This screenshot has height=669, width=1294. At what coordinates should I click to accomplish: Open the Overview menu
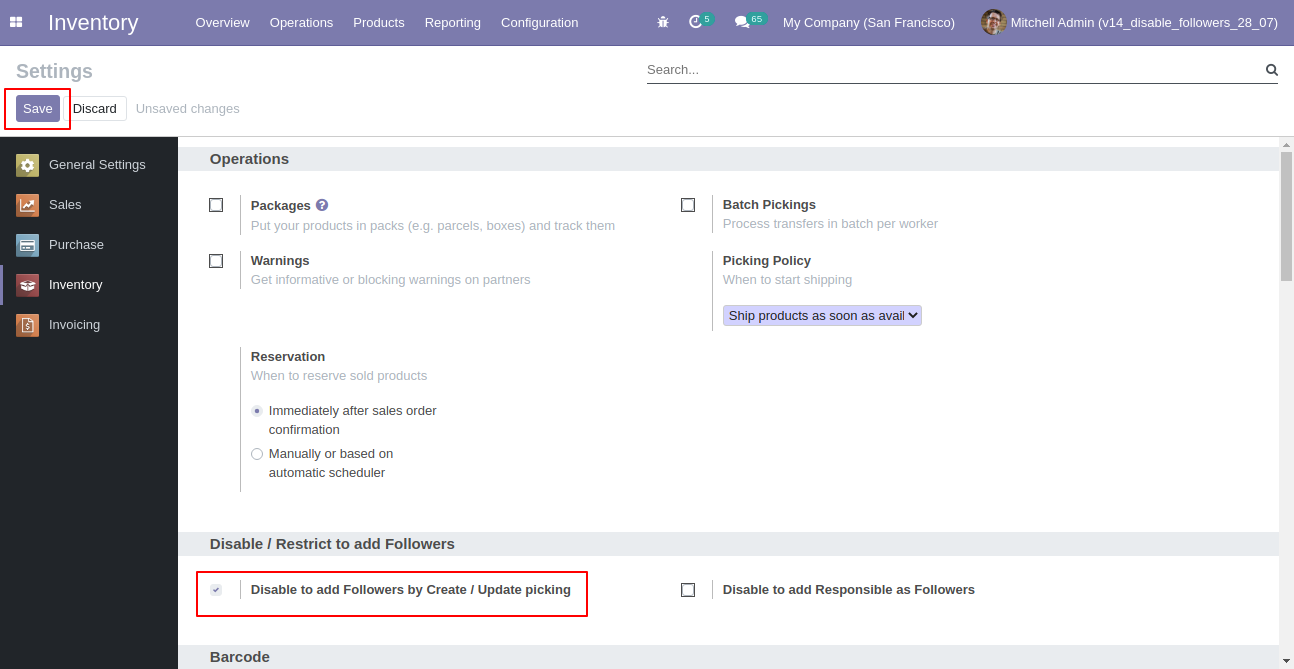(x=222, y=22)
